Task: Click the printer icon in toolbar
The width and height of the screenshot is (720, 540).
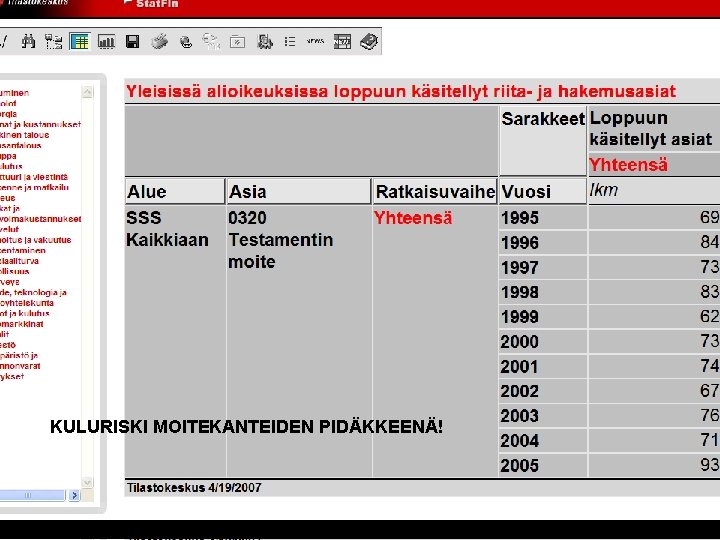Action: point(159,42)
